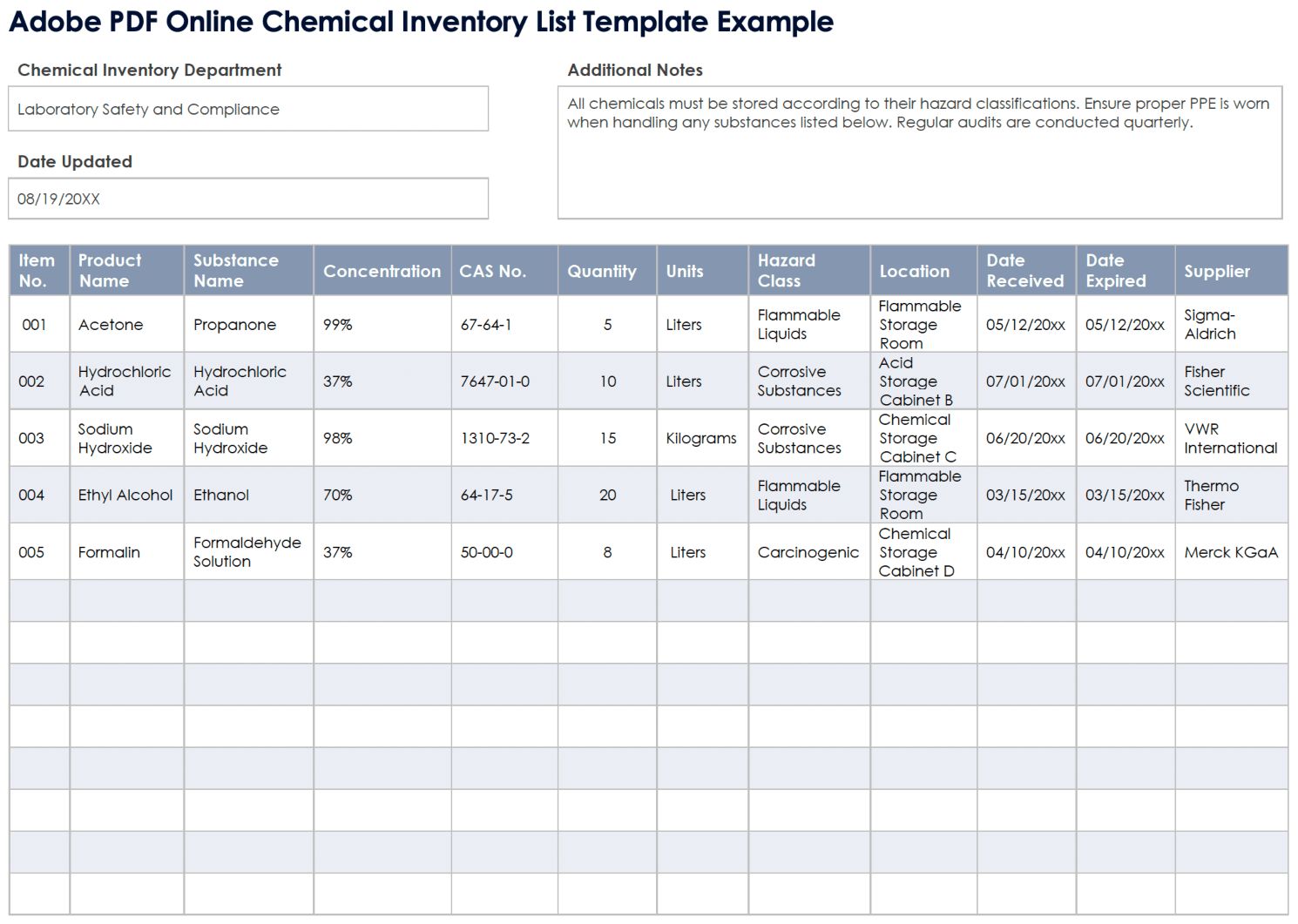Click the Carcinogenic hazard class cell

pyautogui.click(x=808, y=552)
